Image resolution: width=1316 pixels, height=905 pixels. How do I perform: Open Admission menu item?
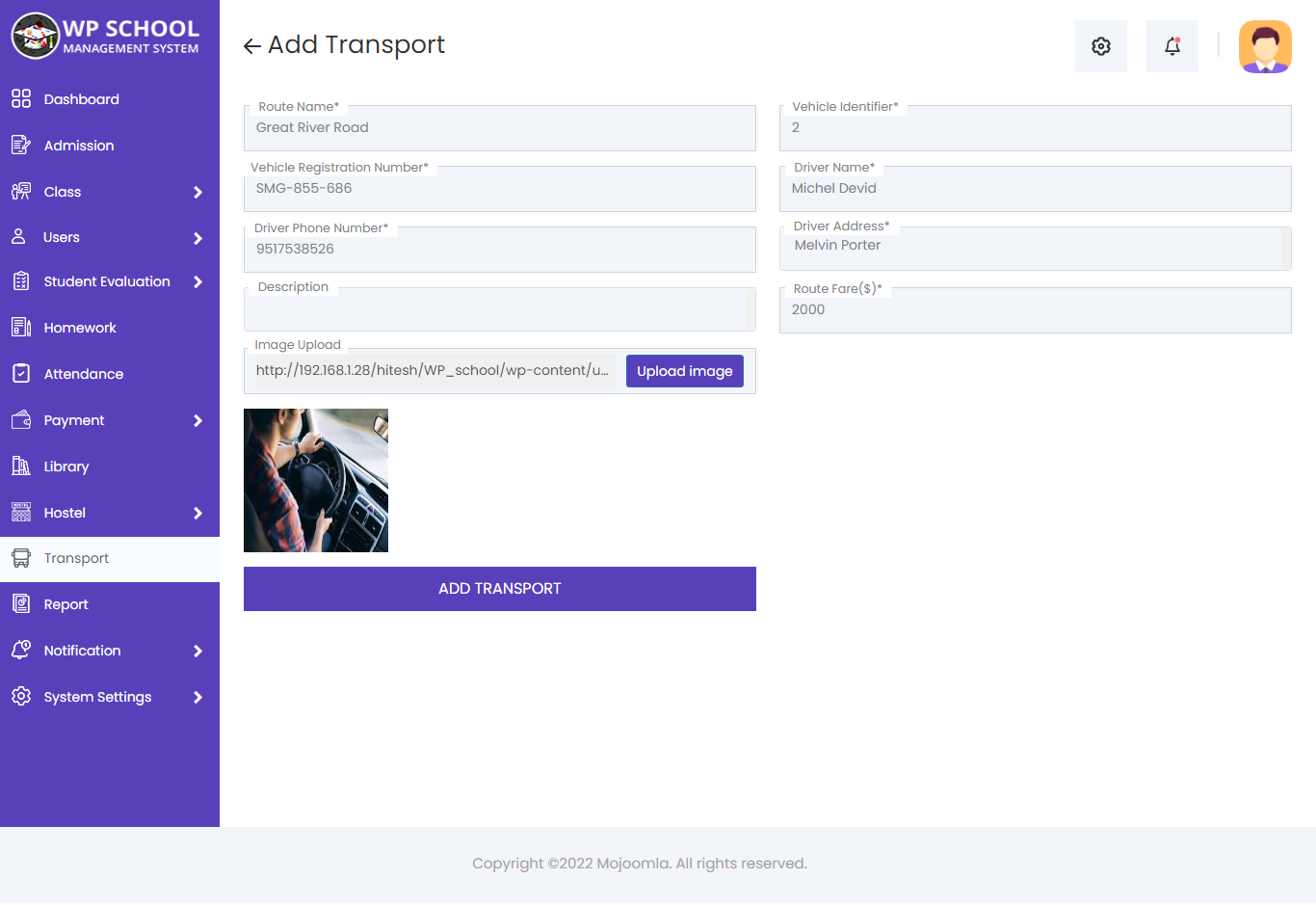pyautogui.click(x=110, y=146)
